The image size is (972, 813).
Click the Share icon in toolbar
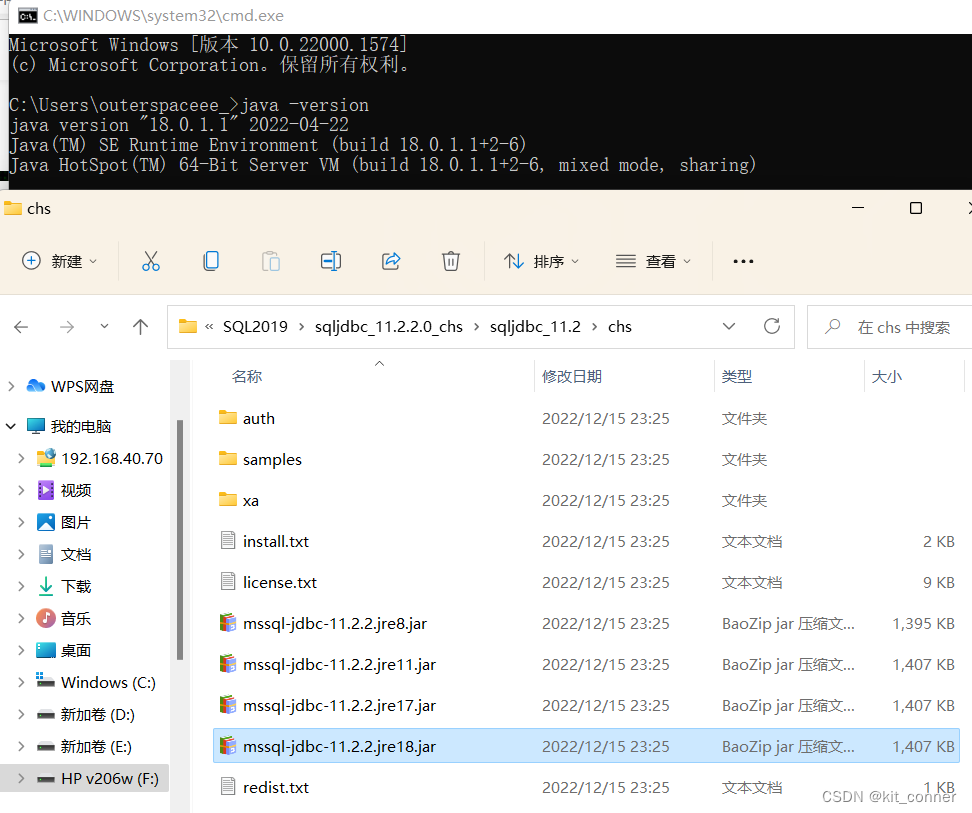point(391,261)
